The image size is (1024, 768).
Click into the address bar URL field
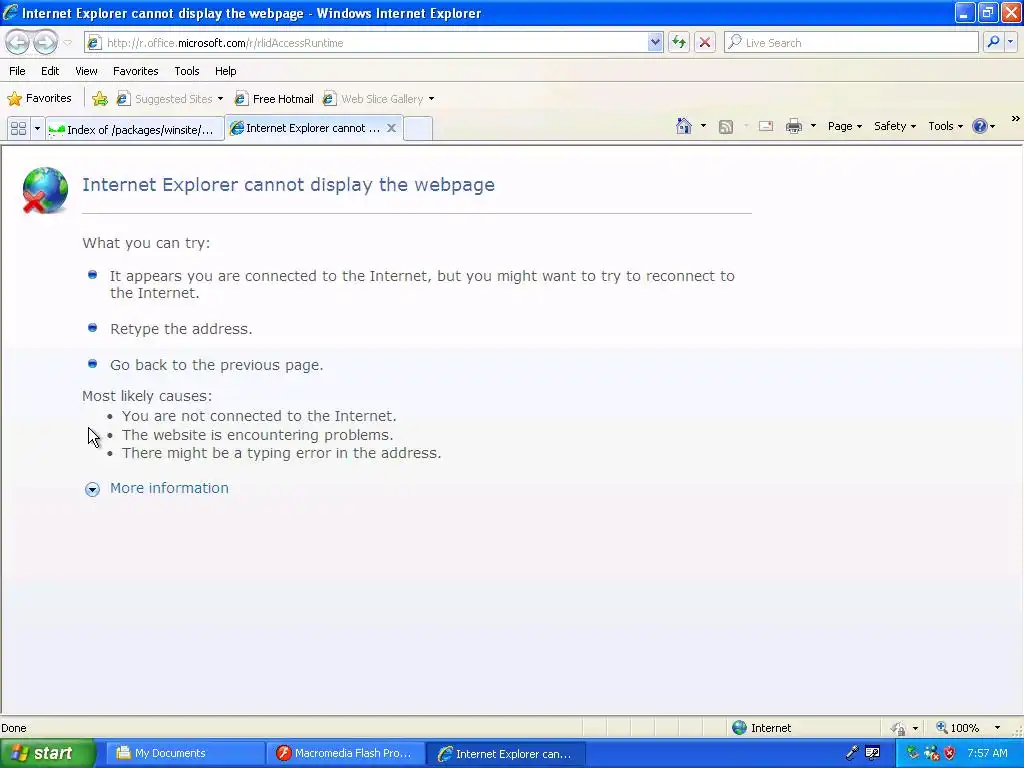(x=376, y=43)
